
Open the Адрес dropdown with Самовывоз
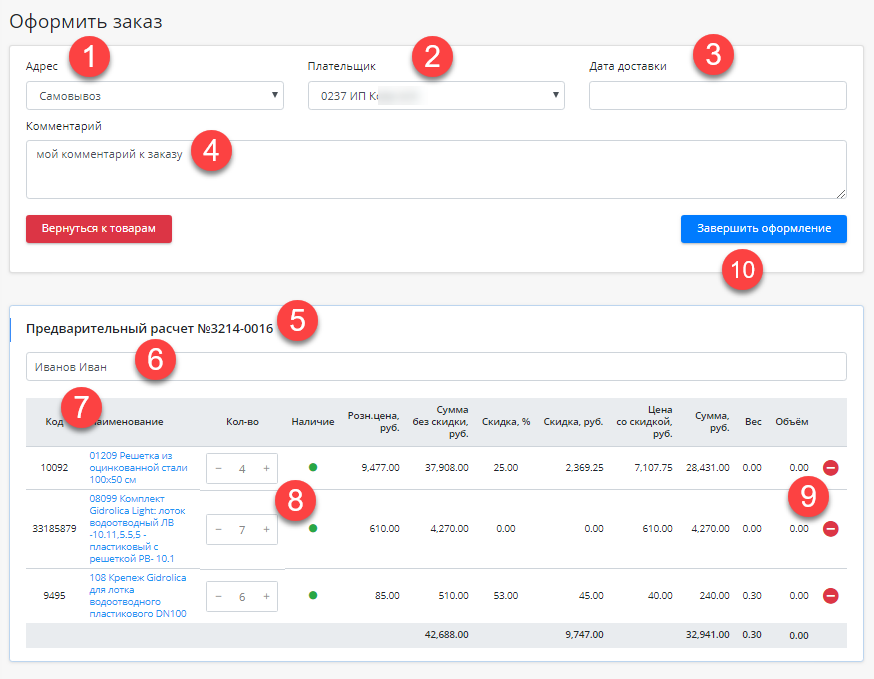pos(155,96)
